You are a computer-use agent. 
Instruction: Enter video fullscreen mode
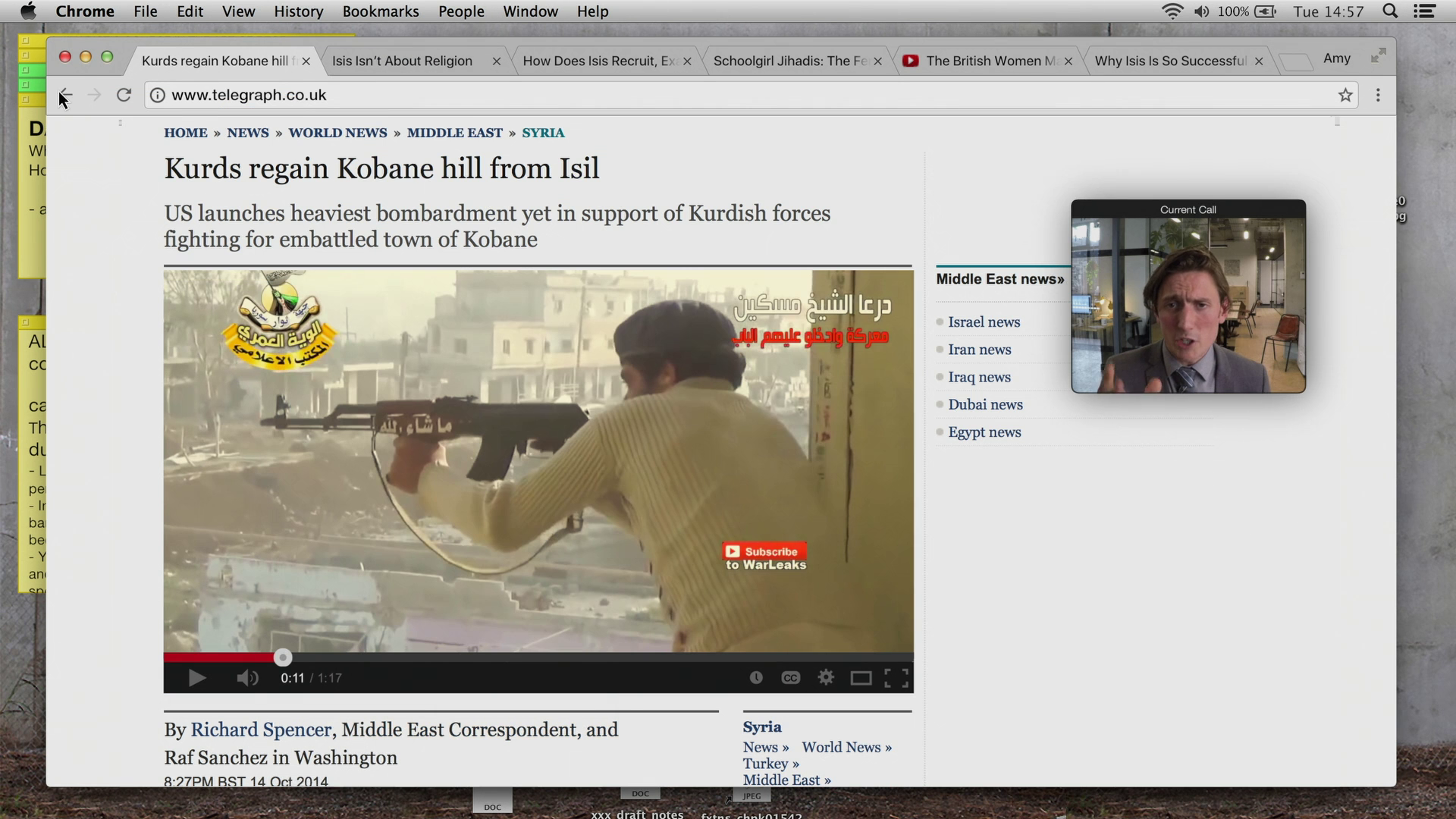tap(896, 678)
